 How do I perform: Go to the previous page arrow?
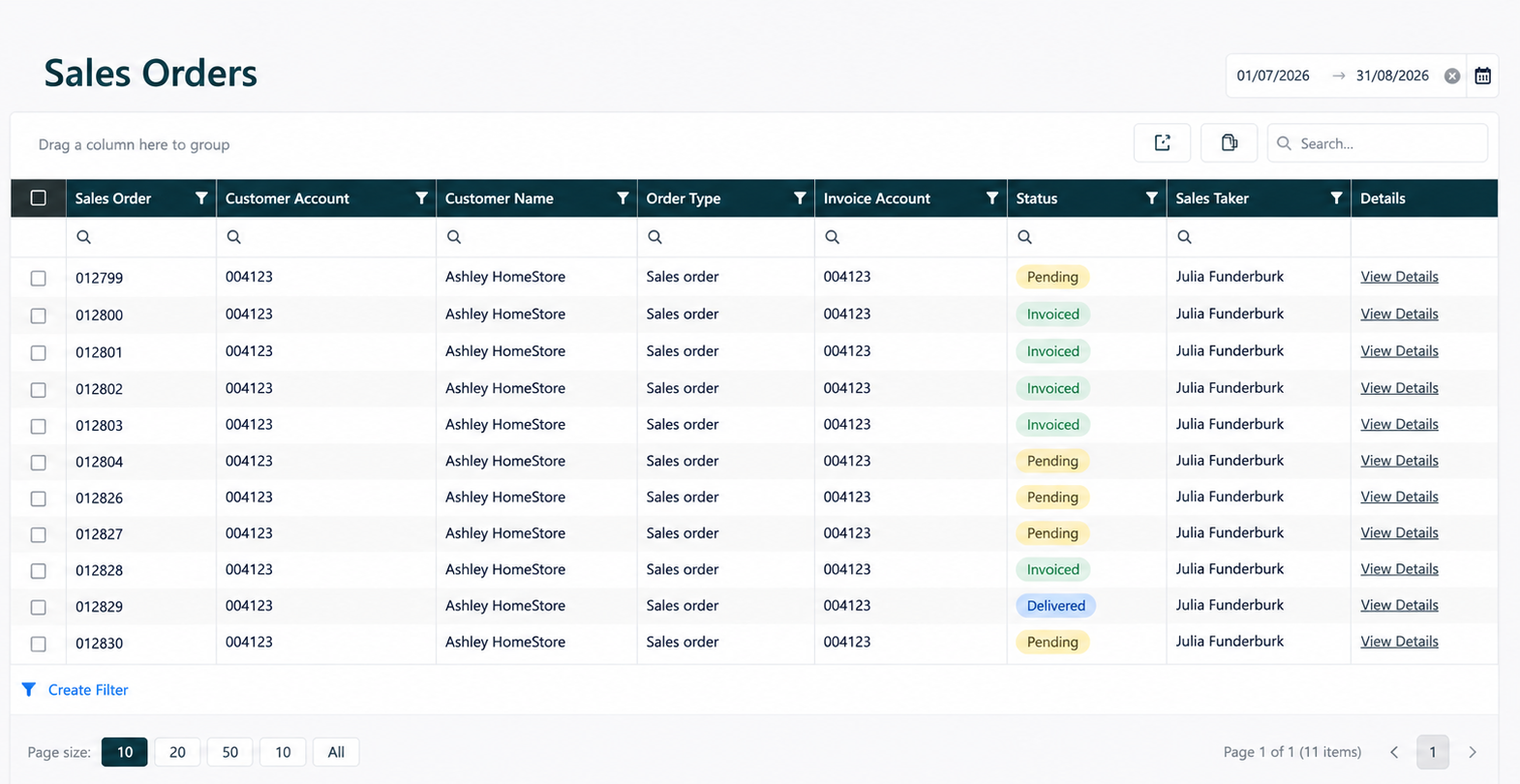click(1394, 752)
